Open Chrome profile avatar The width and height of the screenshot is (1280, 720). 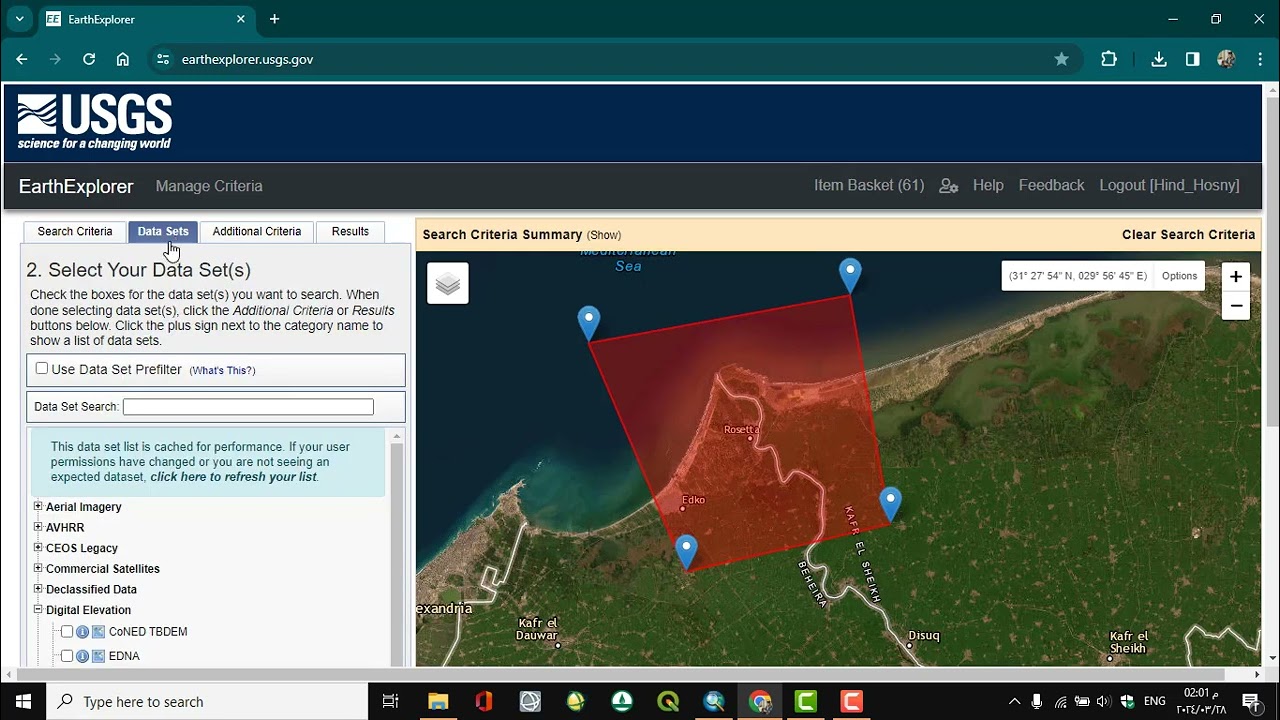[1227, 59]
